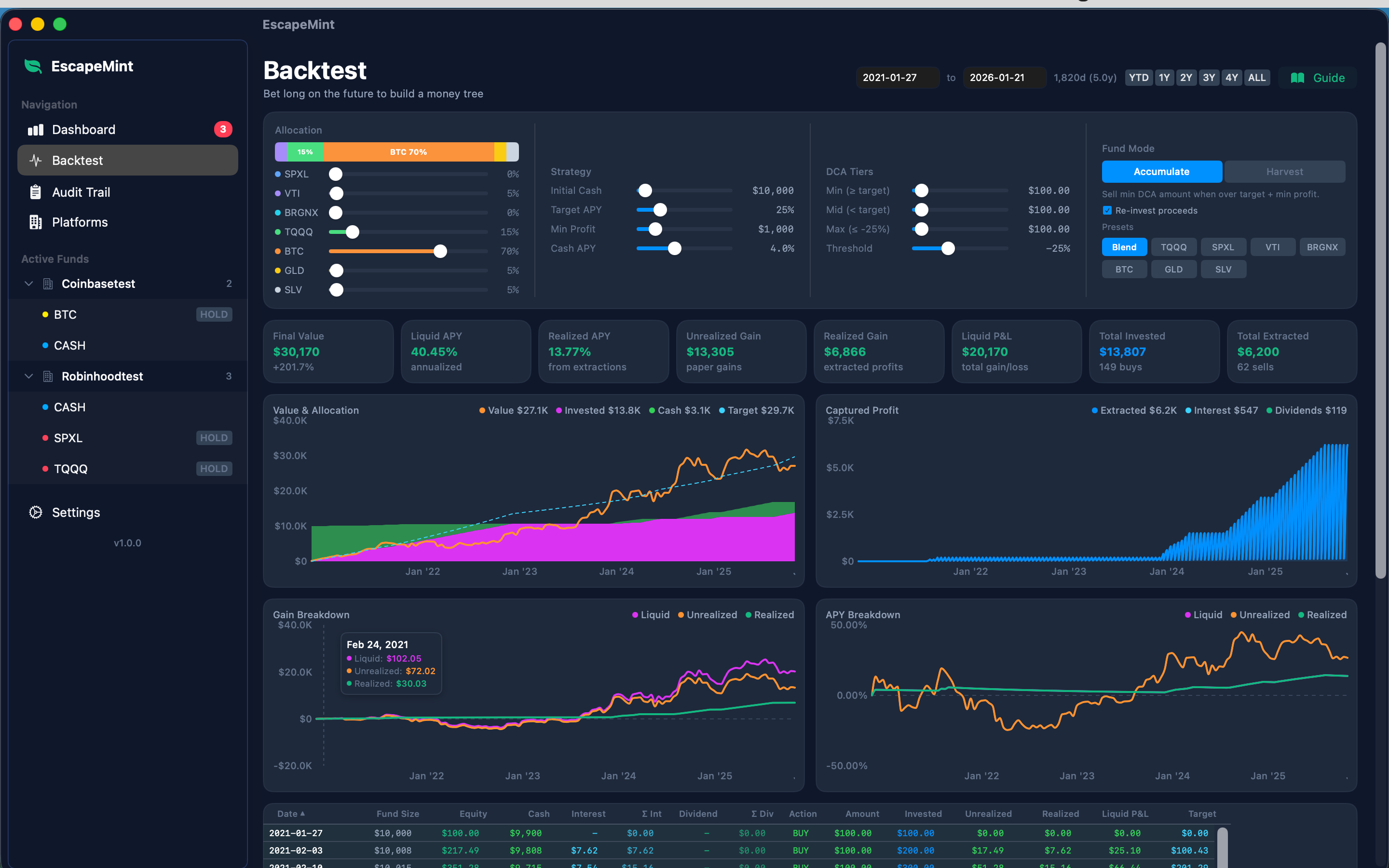Click the Settings gear icon
This screenshot has width=1389, height=868.
(x=36, y=512)
